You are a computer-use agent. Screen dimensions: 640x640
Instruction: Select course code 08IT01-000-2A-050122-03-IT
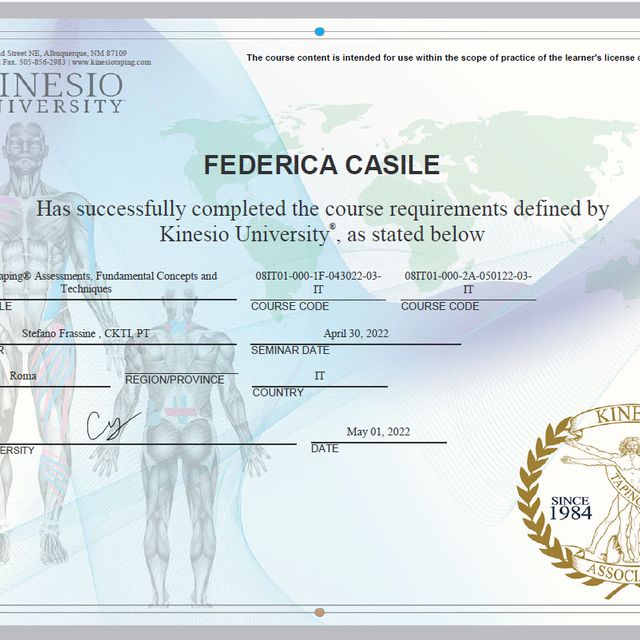(468, 282)
